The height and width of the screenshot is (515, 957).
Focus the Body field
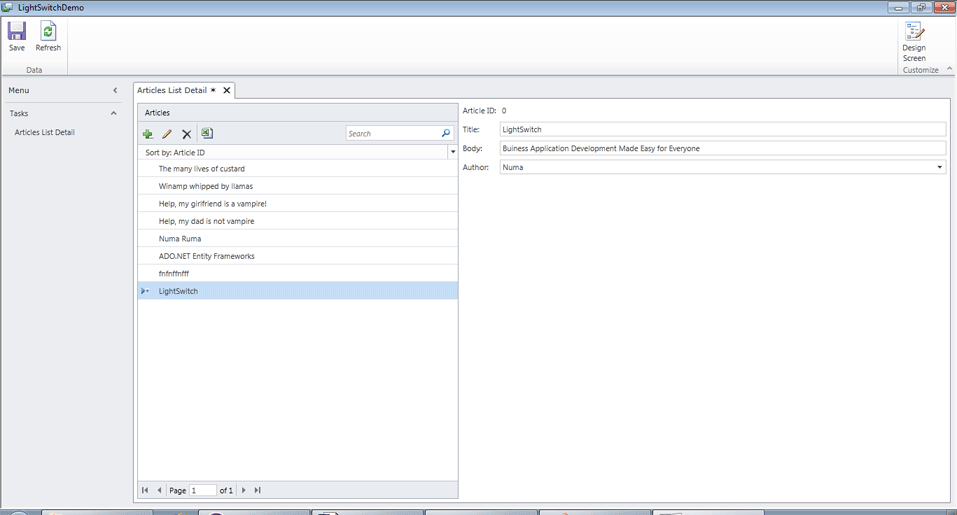(x=723, y=148)
